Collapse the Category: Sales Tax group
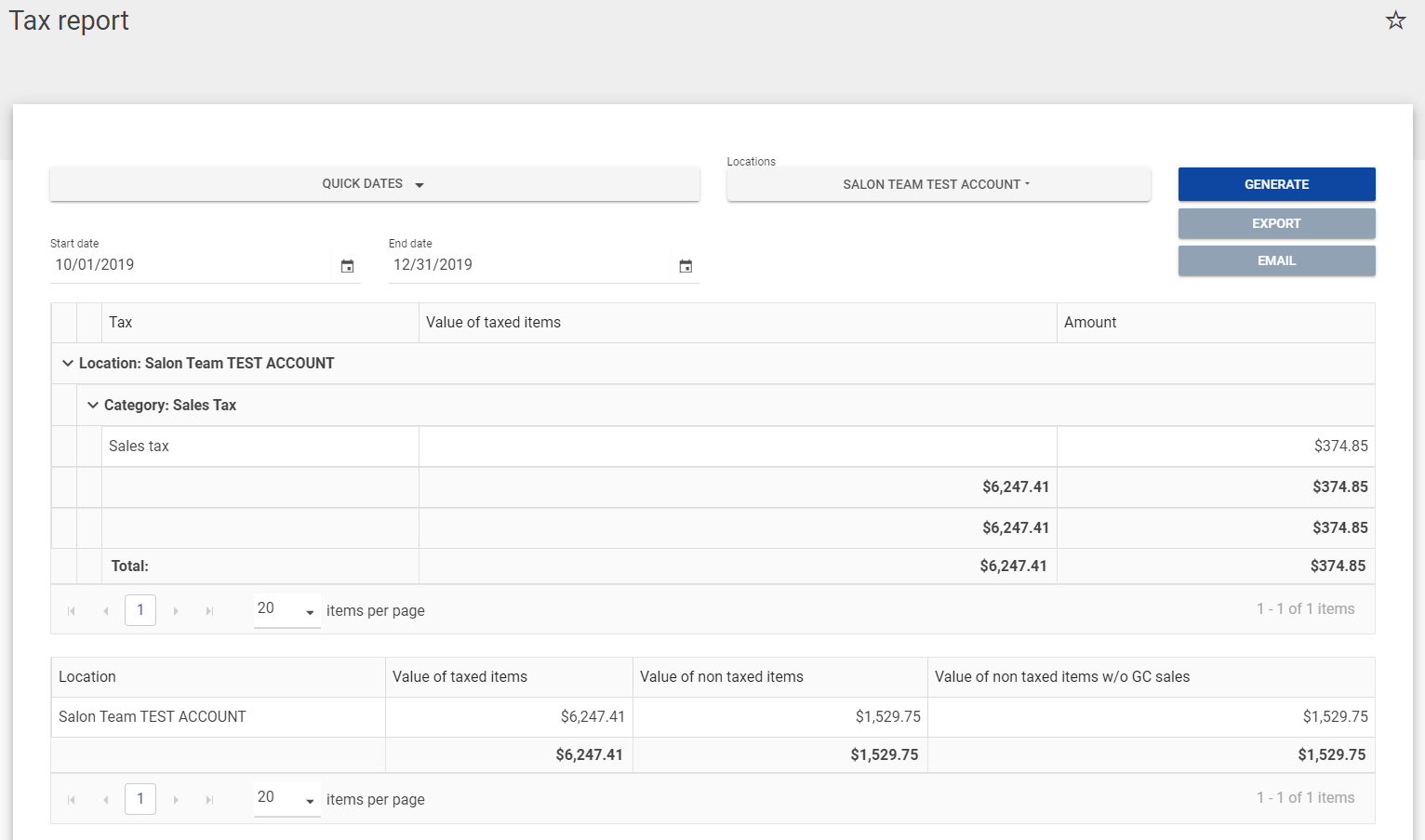 tap(93, 406)
